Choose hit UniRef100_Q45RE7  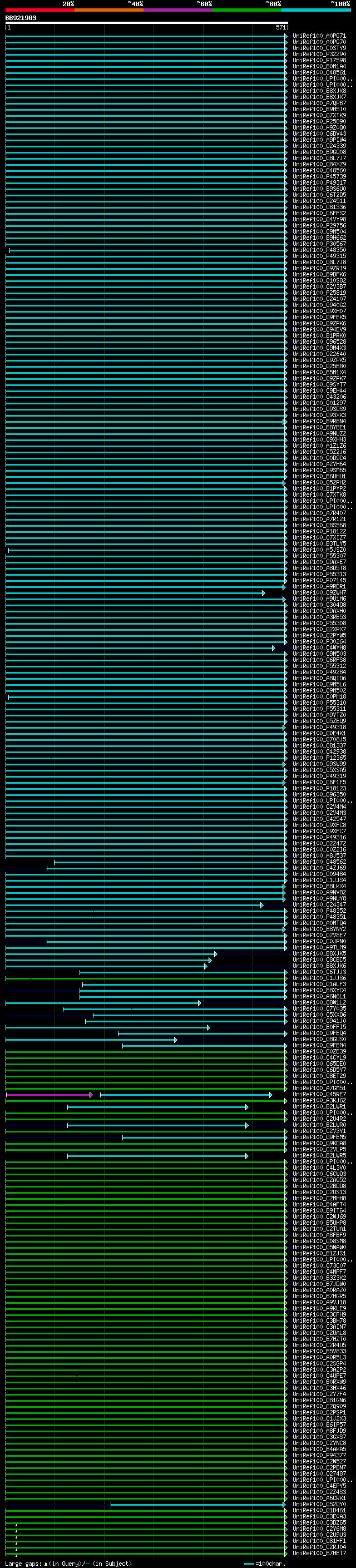click(319, 1094)
